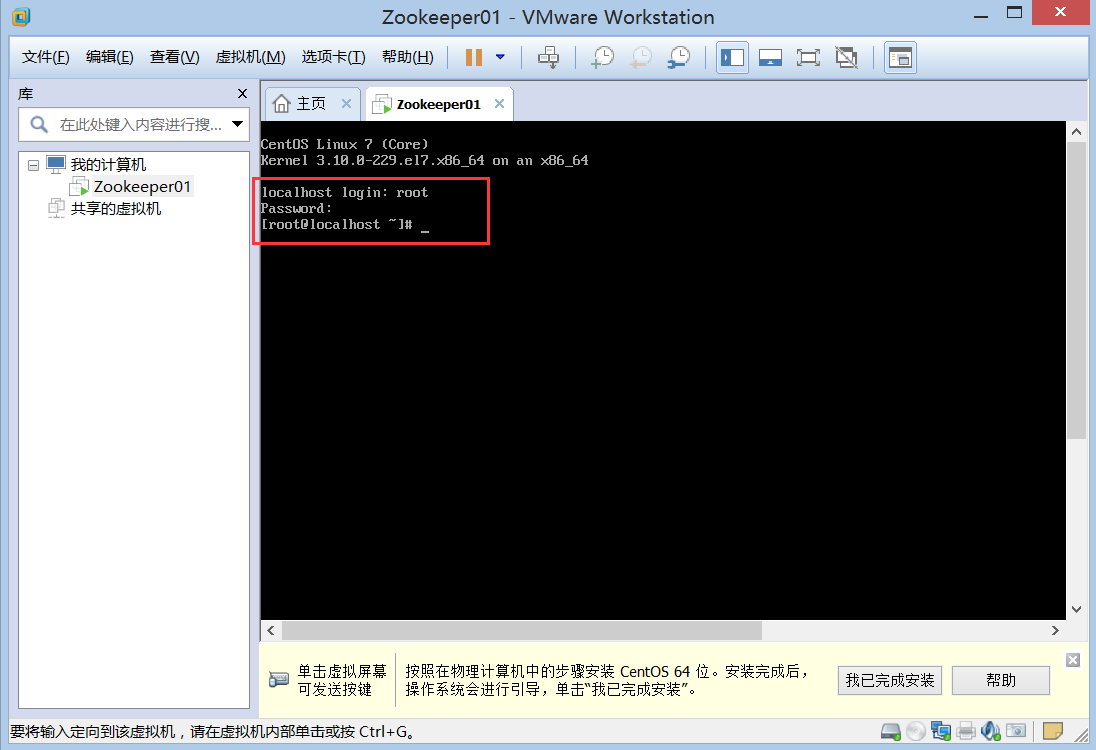Close the Zookeeper01 tab
This screenshot has height=750, width=1096.
(x=499, y=103)
